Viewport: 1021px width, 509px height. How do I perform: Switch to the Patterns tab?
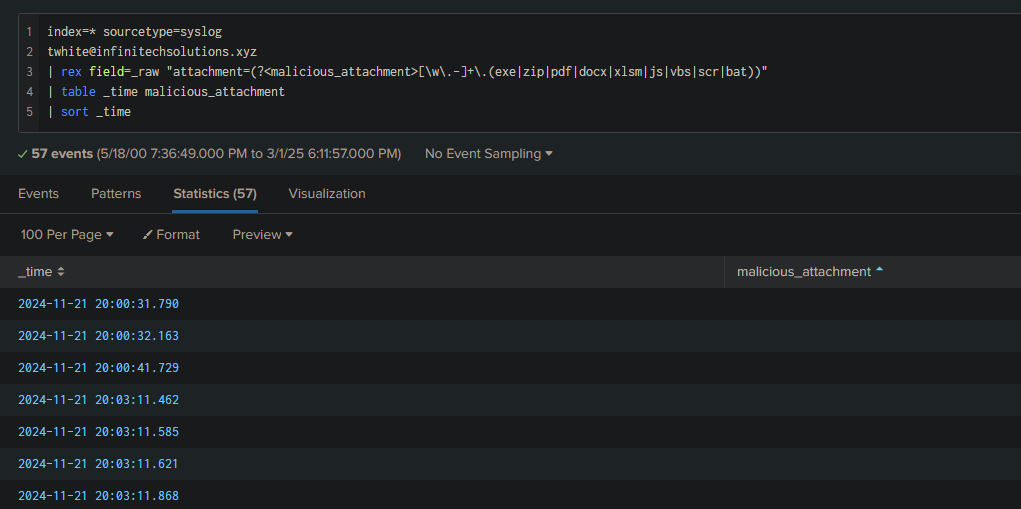click(x=116, y=193)
